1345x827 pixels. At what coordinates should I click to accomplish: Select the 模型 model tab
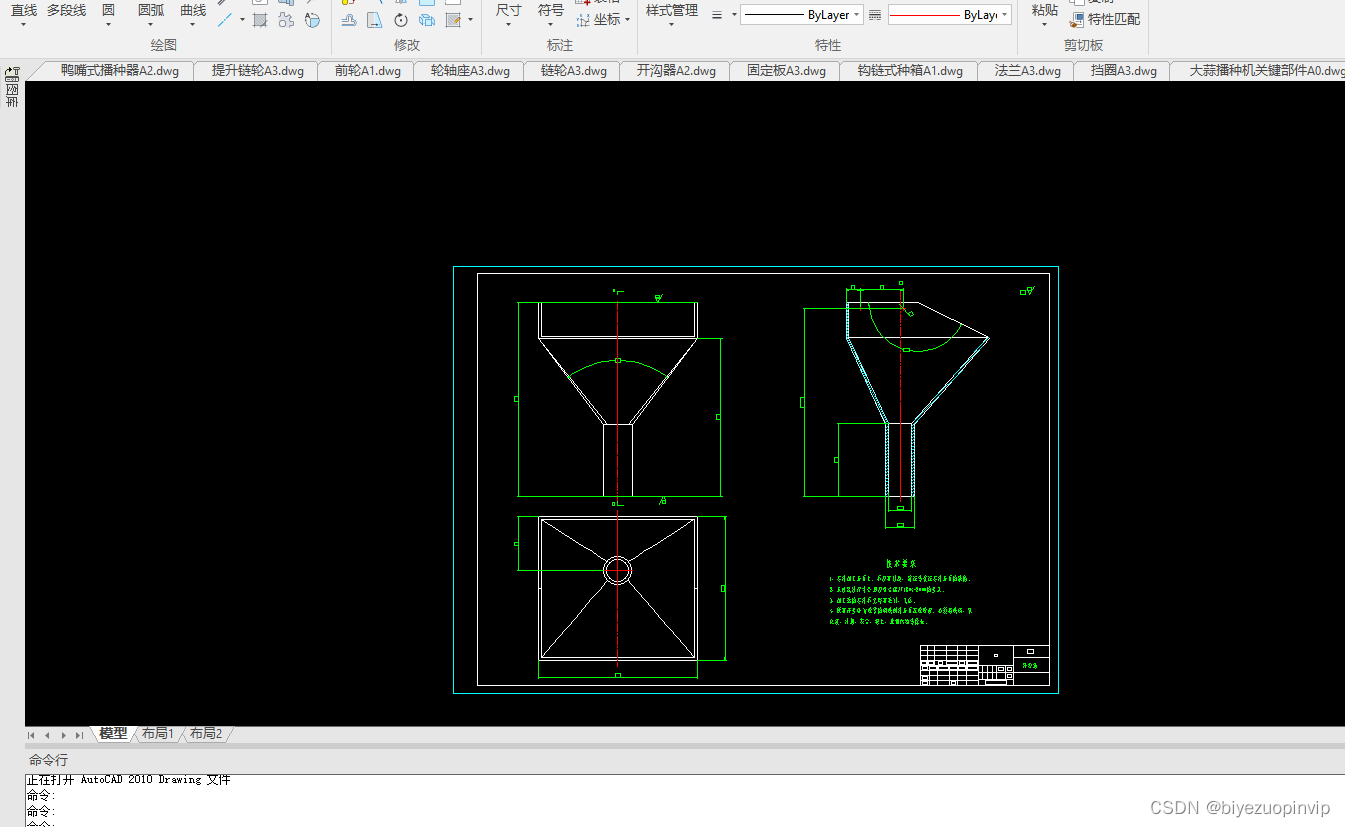click(x=113, y=734)
